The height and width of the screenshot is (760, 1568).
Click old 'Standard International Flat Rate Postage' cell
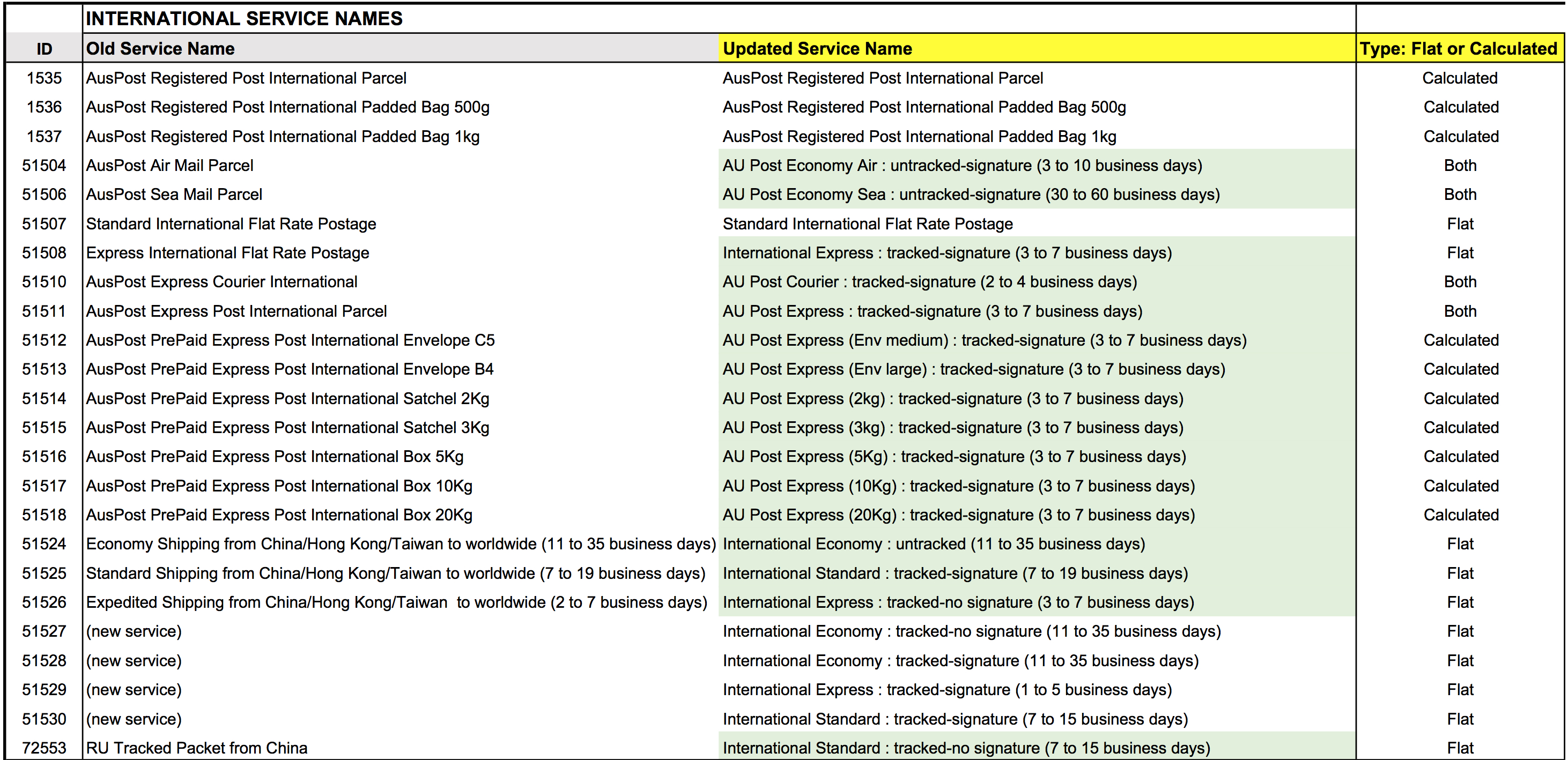pos(231,224)
